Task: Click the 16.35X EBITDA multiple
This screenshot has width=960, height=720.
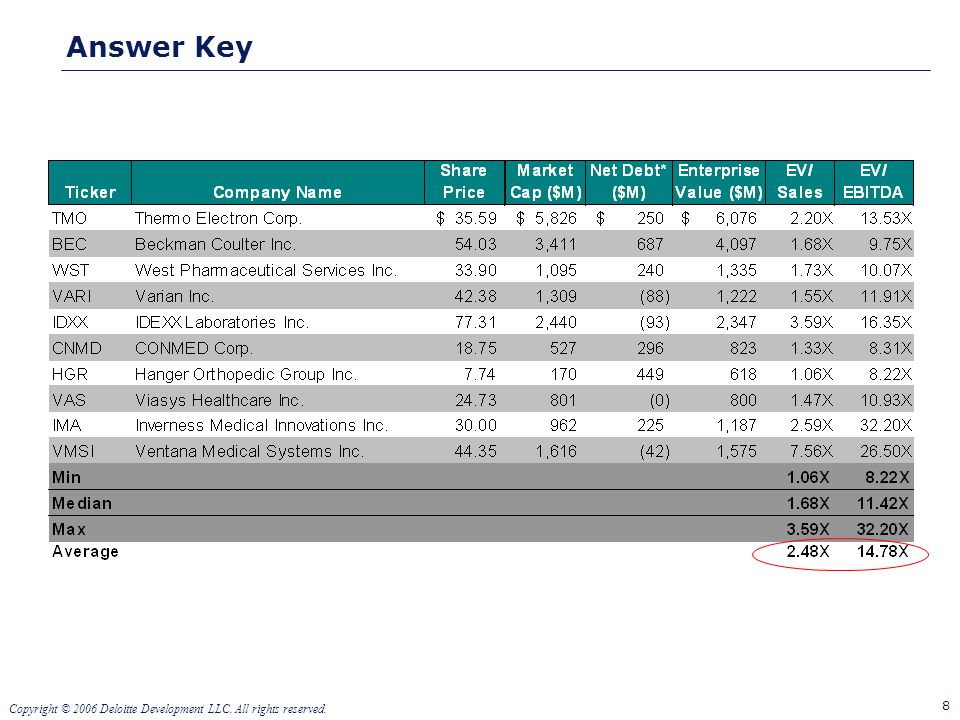Action: pyautogui.click(x=886, y=322)
